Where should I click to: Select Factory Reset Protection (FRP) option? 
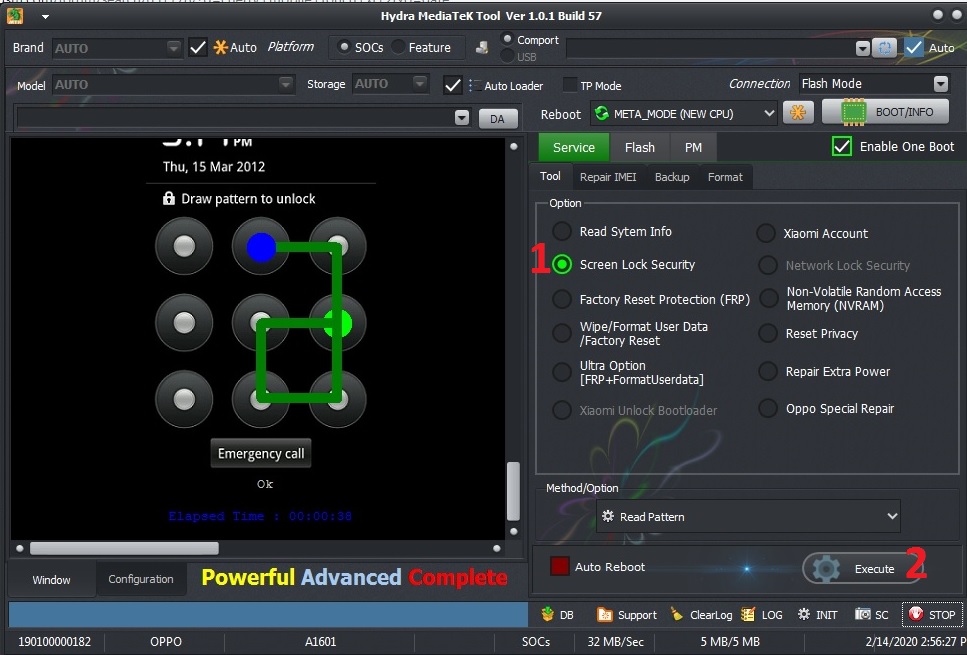[562, 300]
